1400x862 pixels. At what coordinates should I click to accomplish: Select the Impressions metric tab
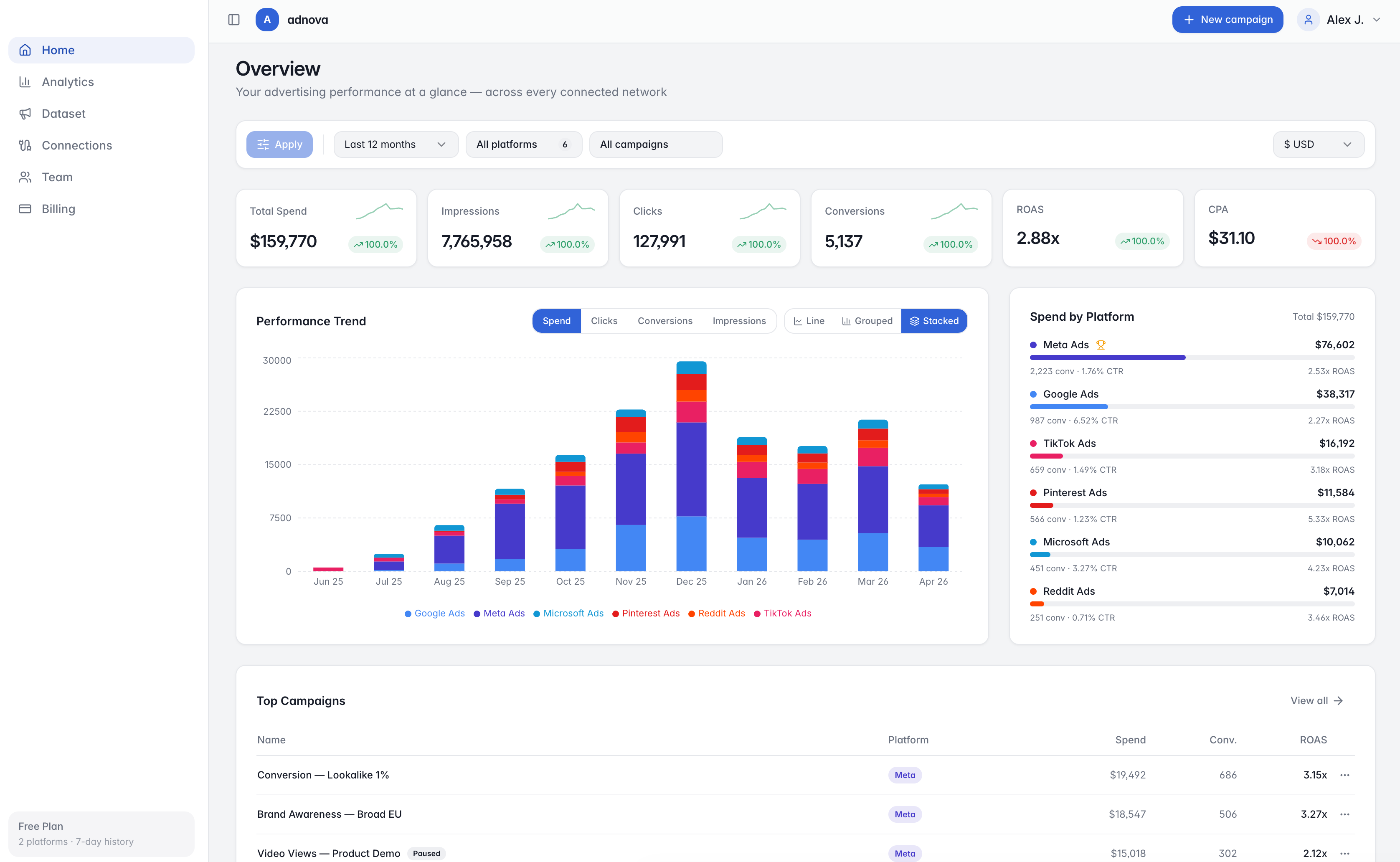coord(739,321)
